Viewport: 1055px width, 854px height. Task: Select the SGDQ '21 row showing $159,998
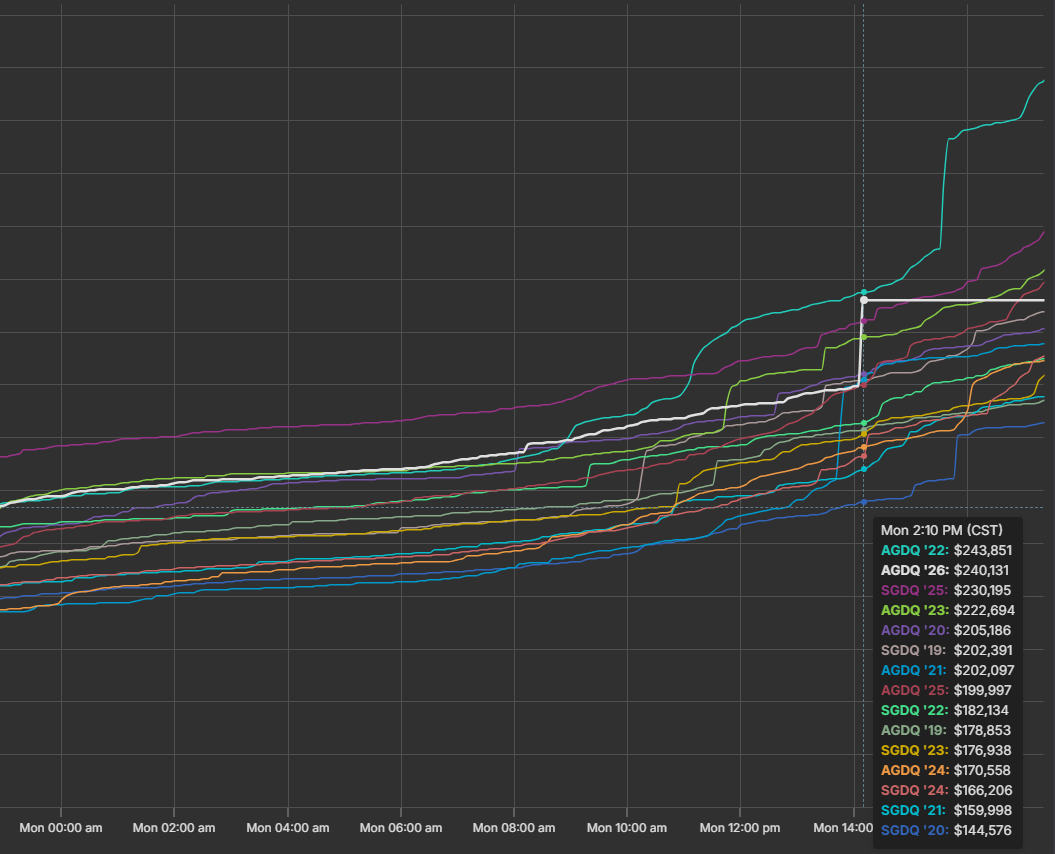(x=947, y=810)
